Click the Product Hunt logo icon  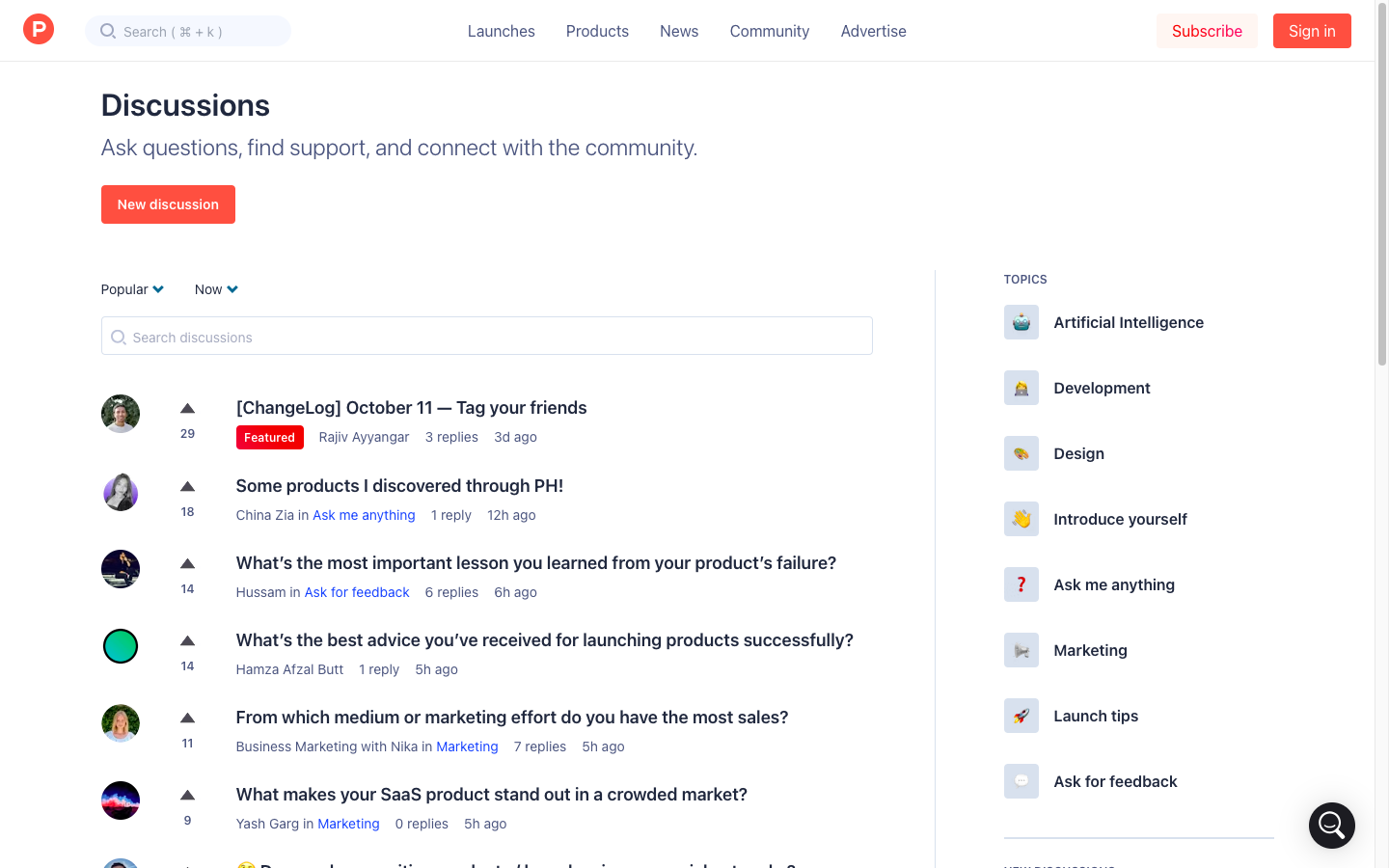pos(39,30)
